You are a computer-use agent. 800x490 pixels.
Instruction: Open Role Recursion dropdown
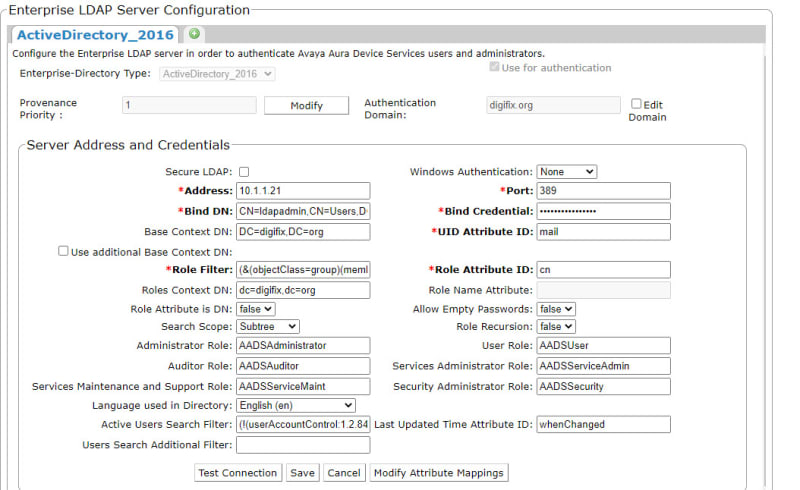click(556, 326)
